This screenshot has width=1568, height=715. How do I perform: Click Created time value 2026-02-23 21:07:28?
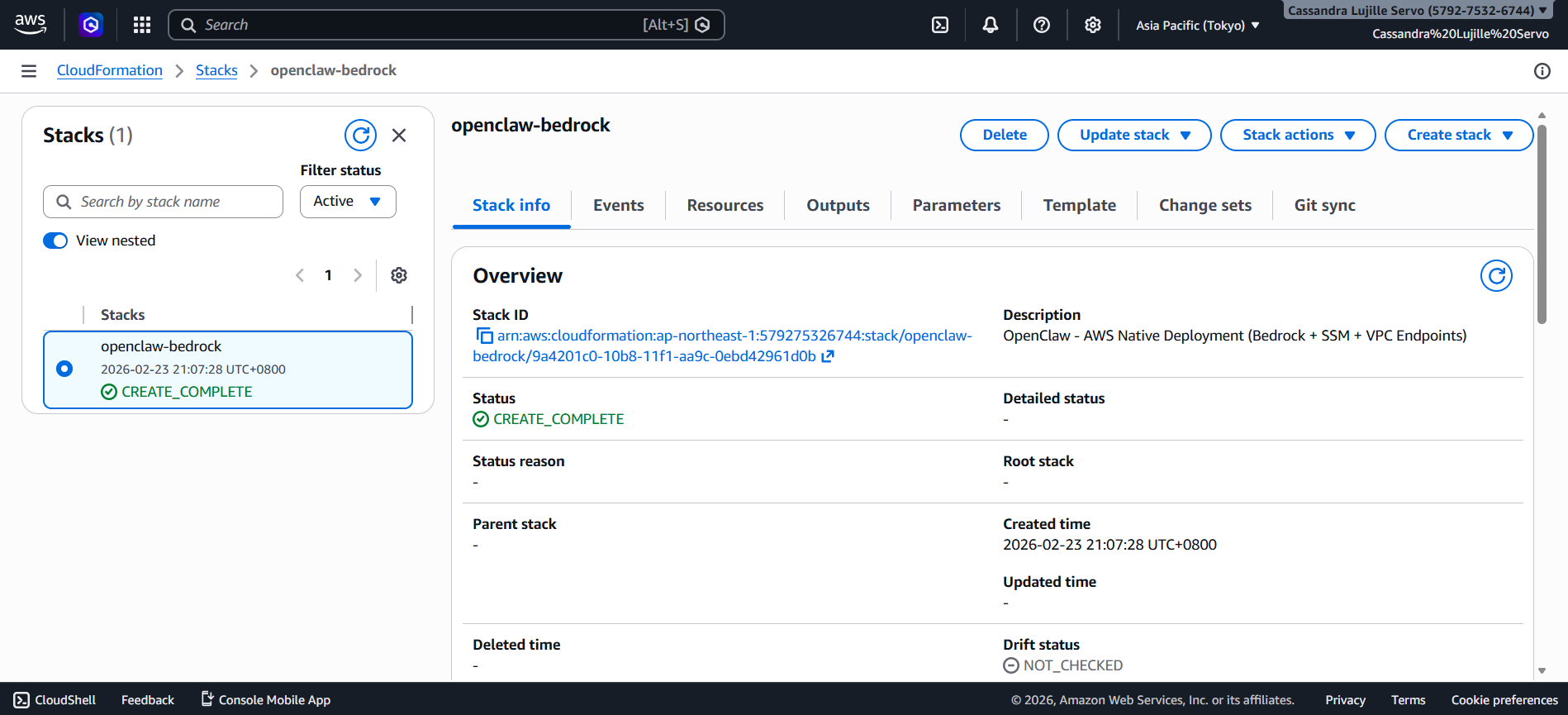1109,545
